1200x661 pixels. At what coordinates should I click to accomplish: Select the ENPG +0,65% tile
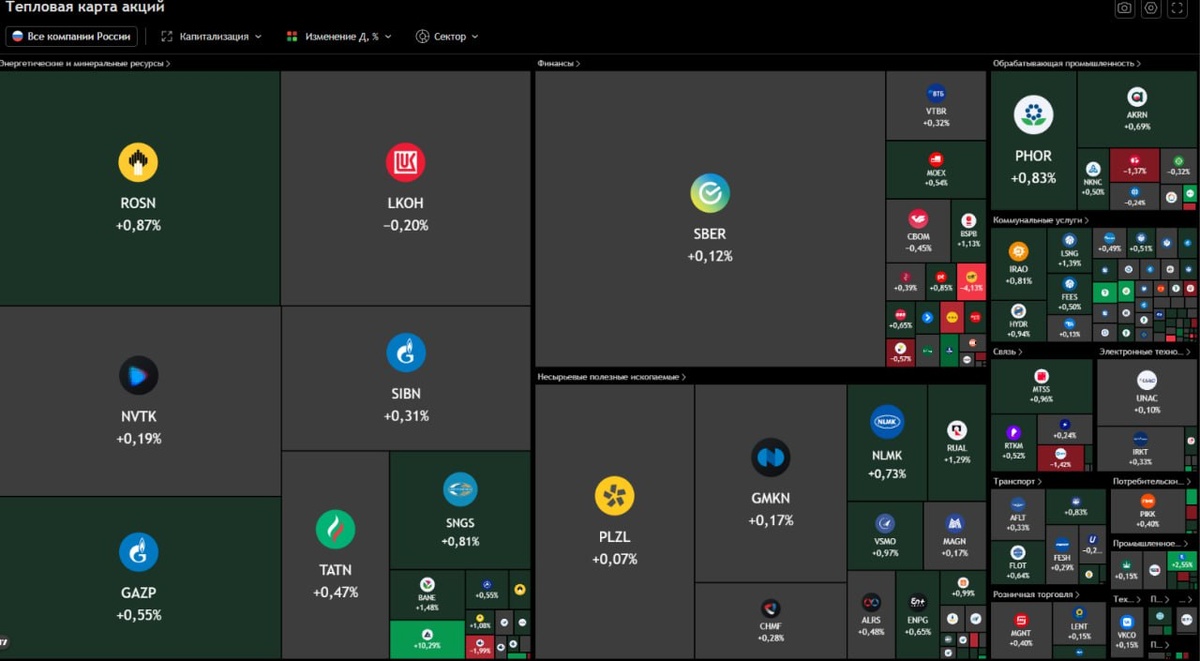point(918,615)
